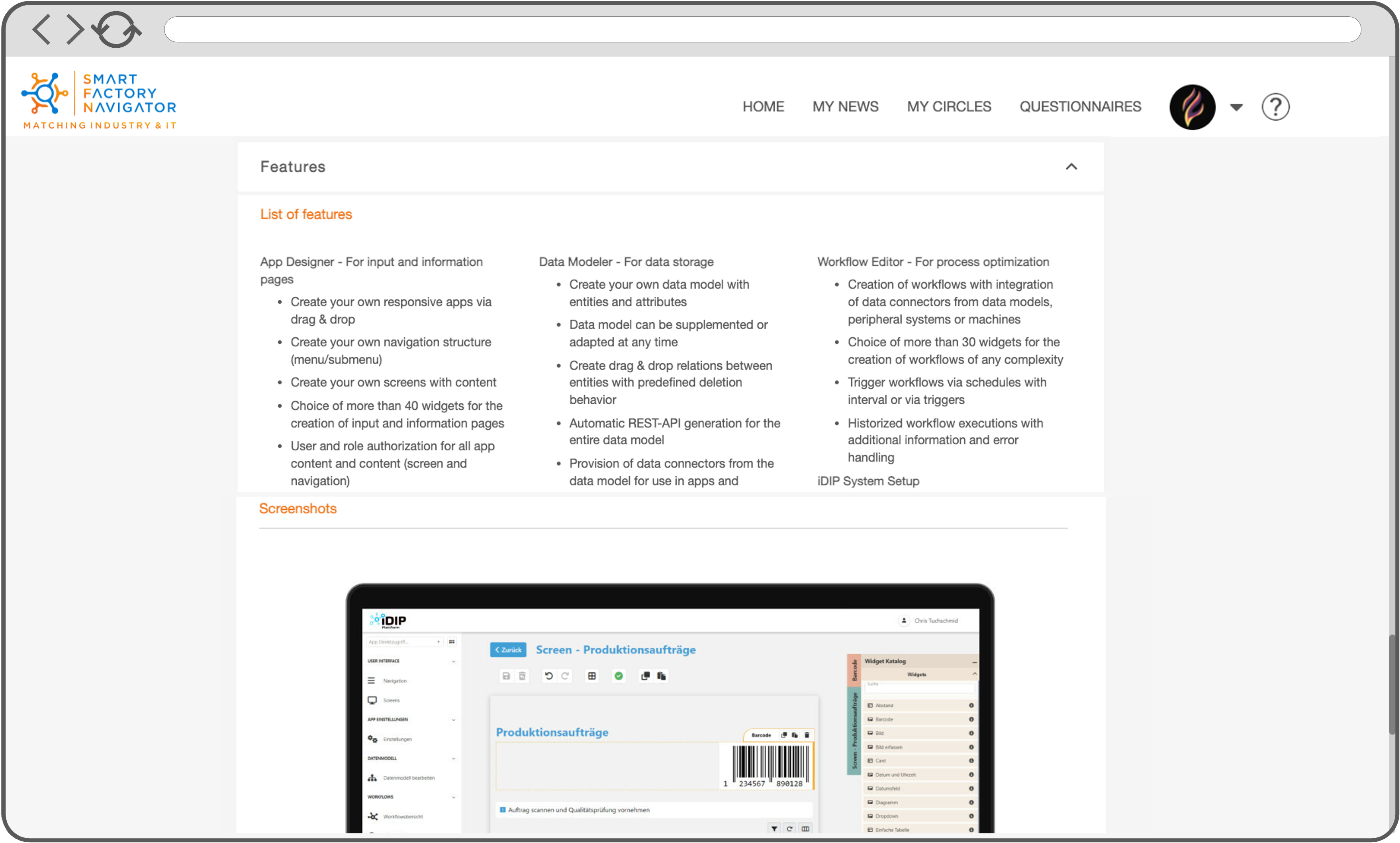Click 'Data model can be supplemented' bullet
The height and width of the screenshot is (843, 1400).
[668, 333]
